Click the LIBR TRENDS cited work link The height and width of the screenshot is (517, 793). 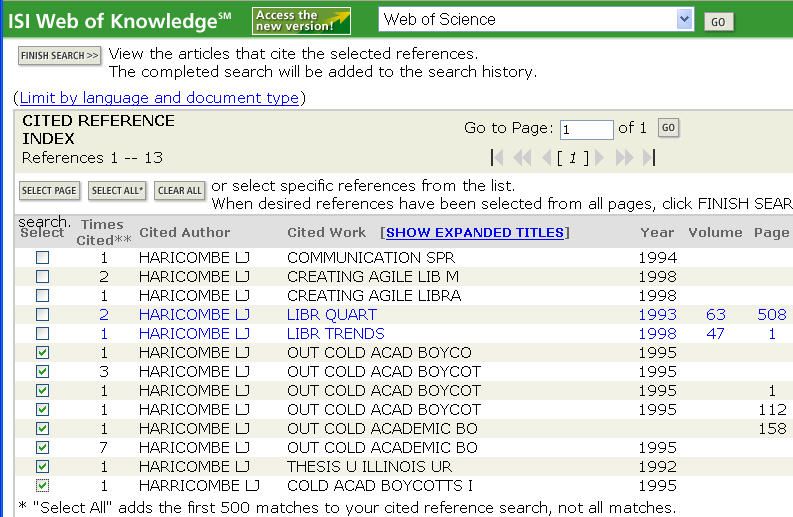click(x=336, y=333)
